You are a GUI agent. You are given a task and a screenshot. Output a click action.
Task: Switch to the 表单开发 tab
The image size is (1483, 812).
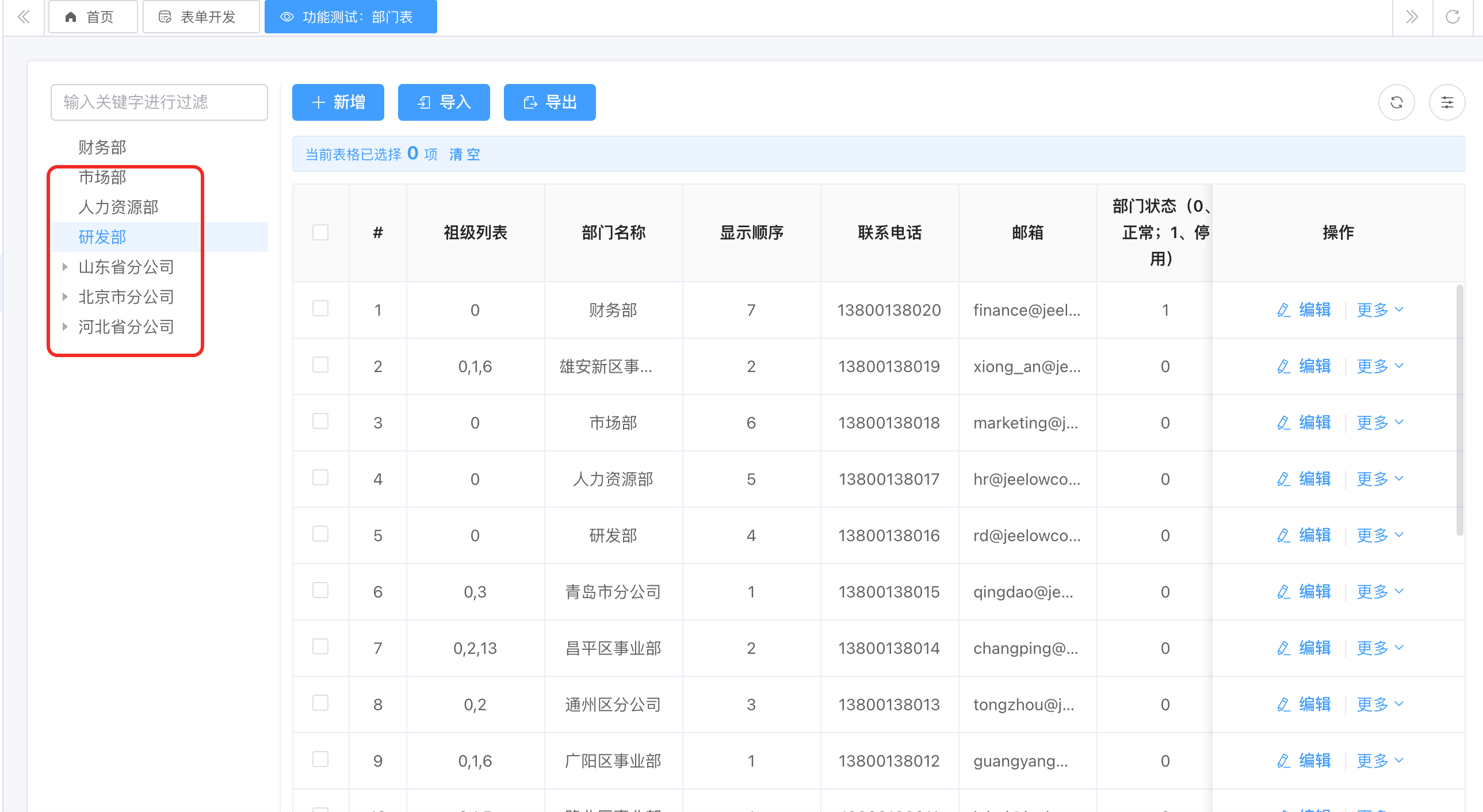(201, 17)
